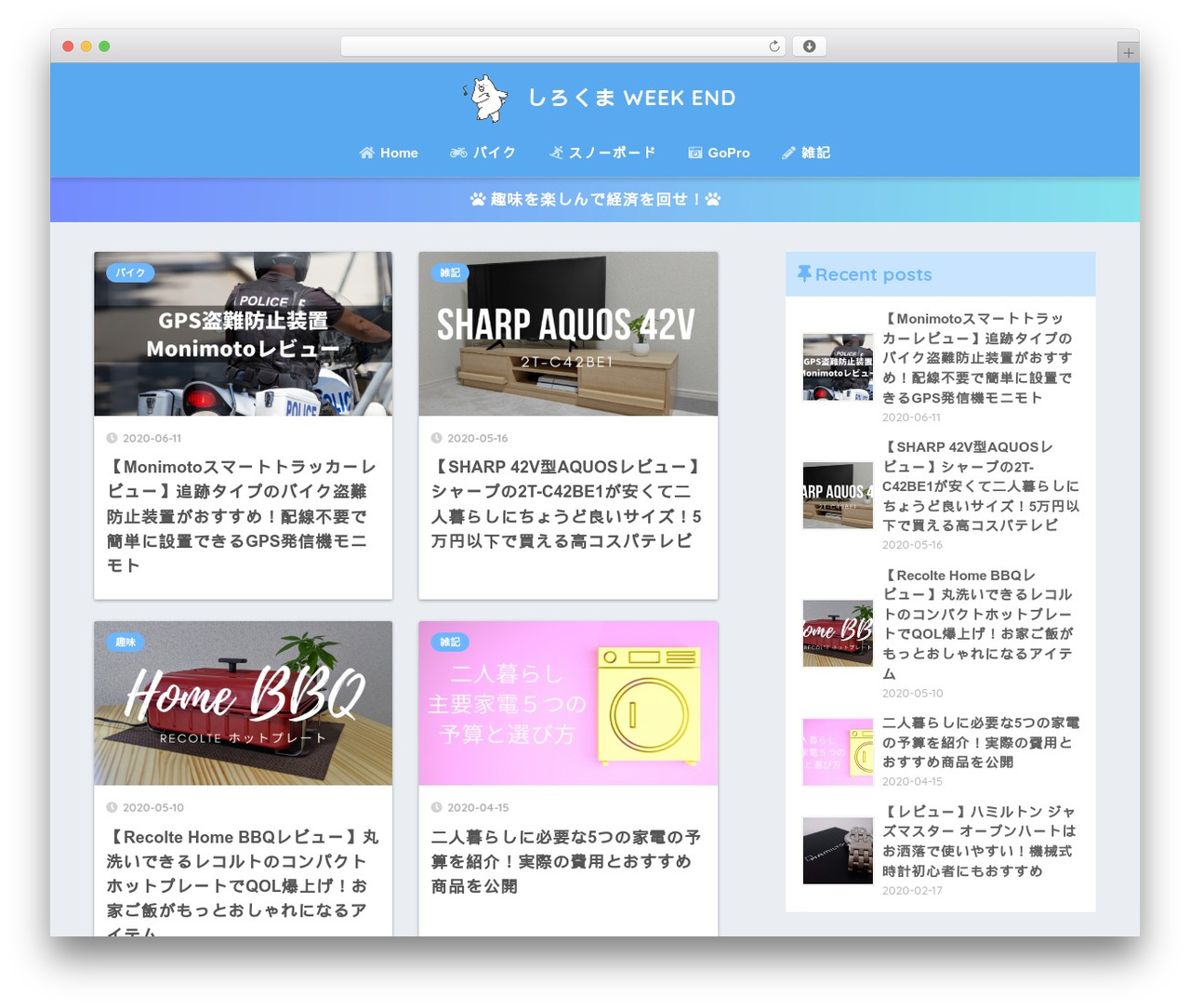Click the 趣味 tag on Home BBQ card
This screenshot has width=1190, height=1008.
click(x=126, y=642)
